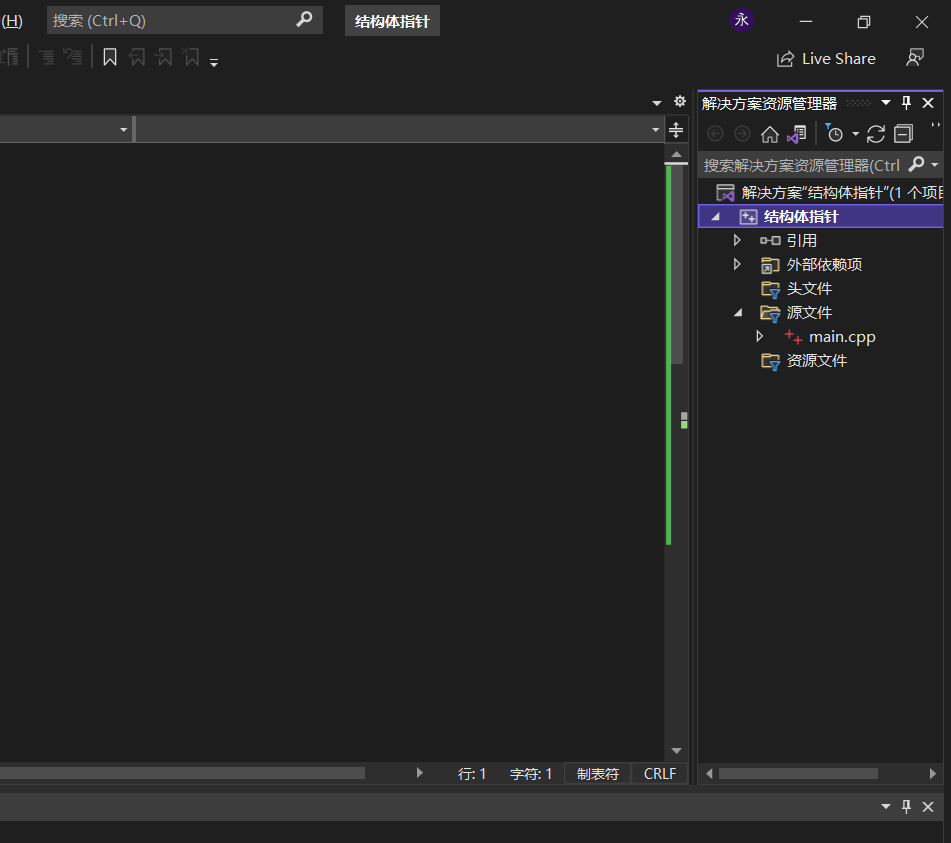The height and width of the screenshot is (843, 951).
Task: Open the left scope navigation combo box
Action: (66, 129)
